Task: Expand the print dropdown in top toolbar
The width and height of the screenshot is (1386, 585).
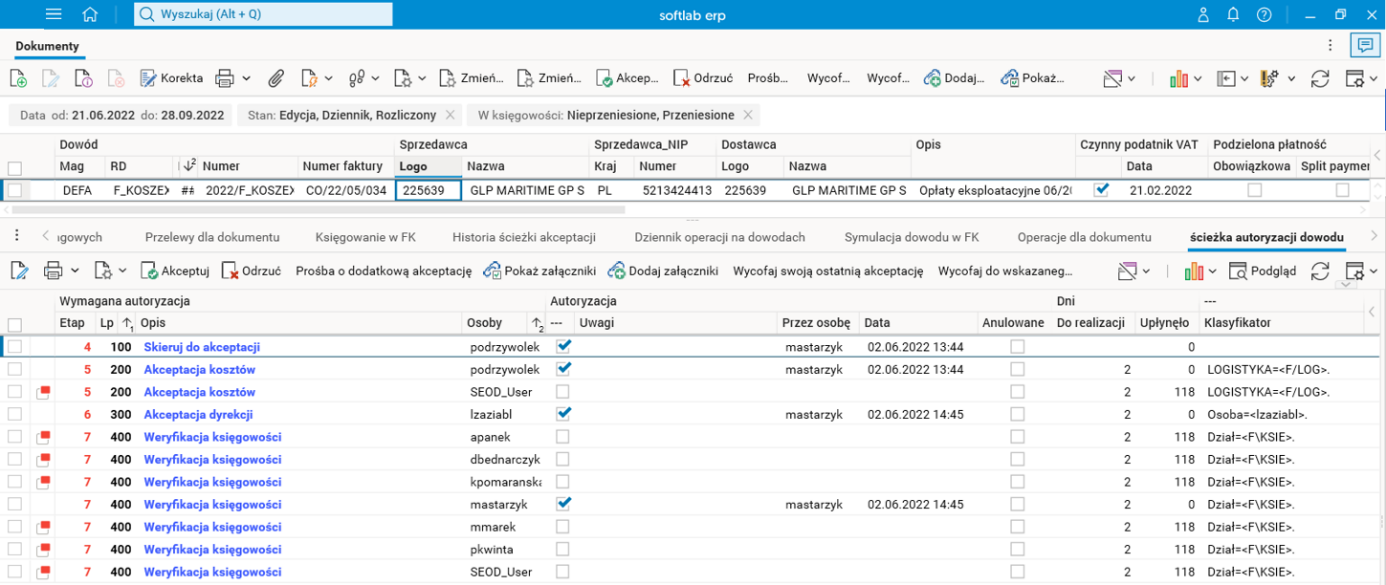Action: pos(246,78)
